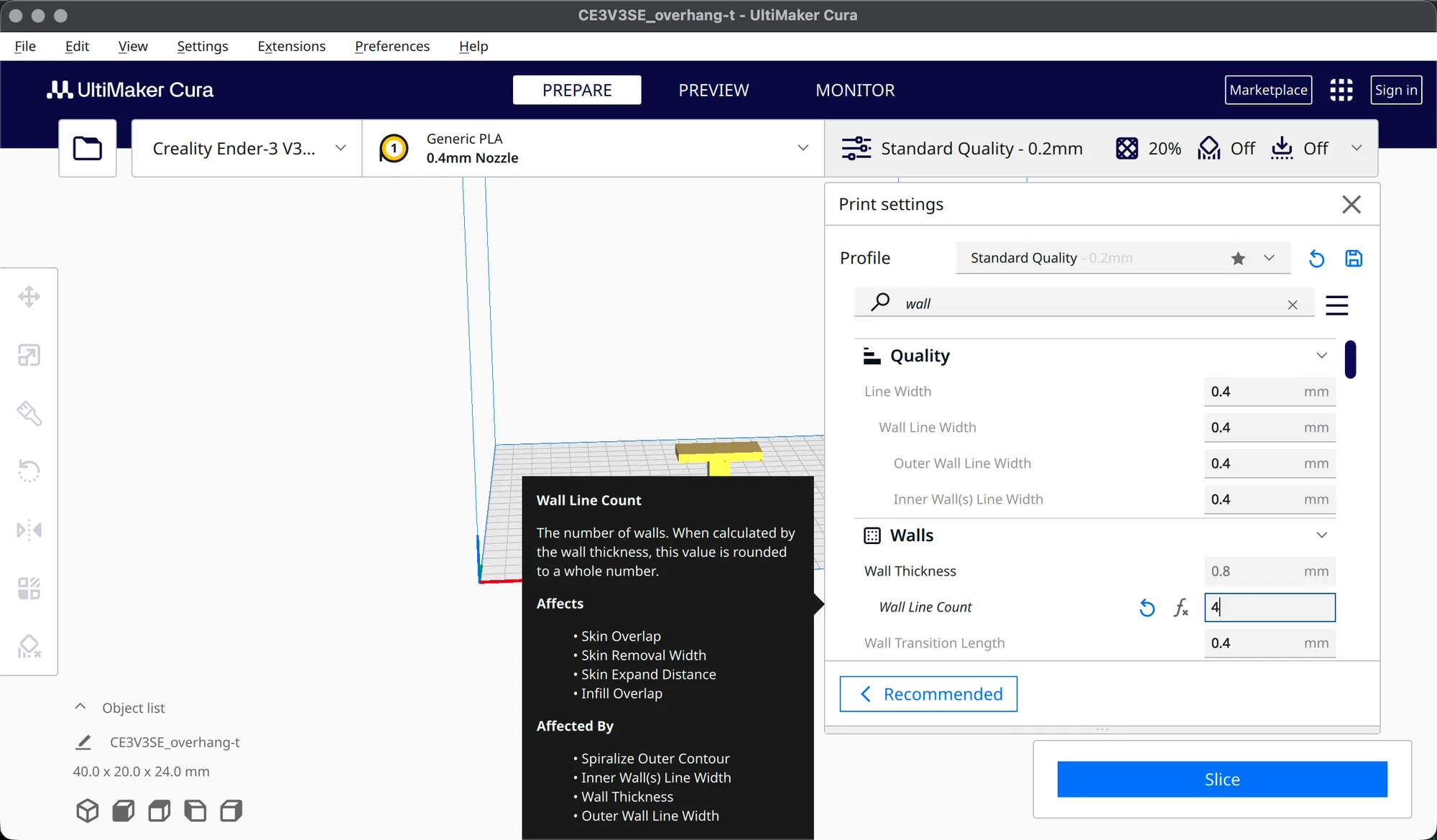
Task: Open the File menu
Action: [x=25, y=46]
